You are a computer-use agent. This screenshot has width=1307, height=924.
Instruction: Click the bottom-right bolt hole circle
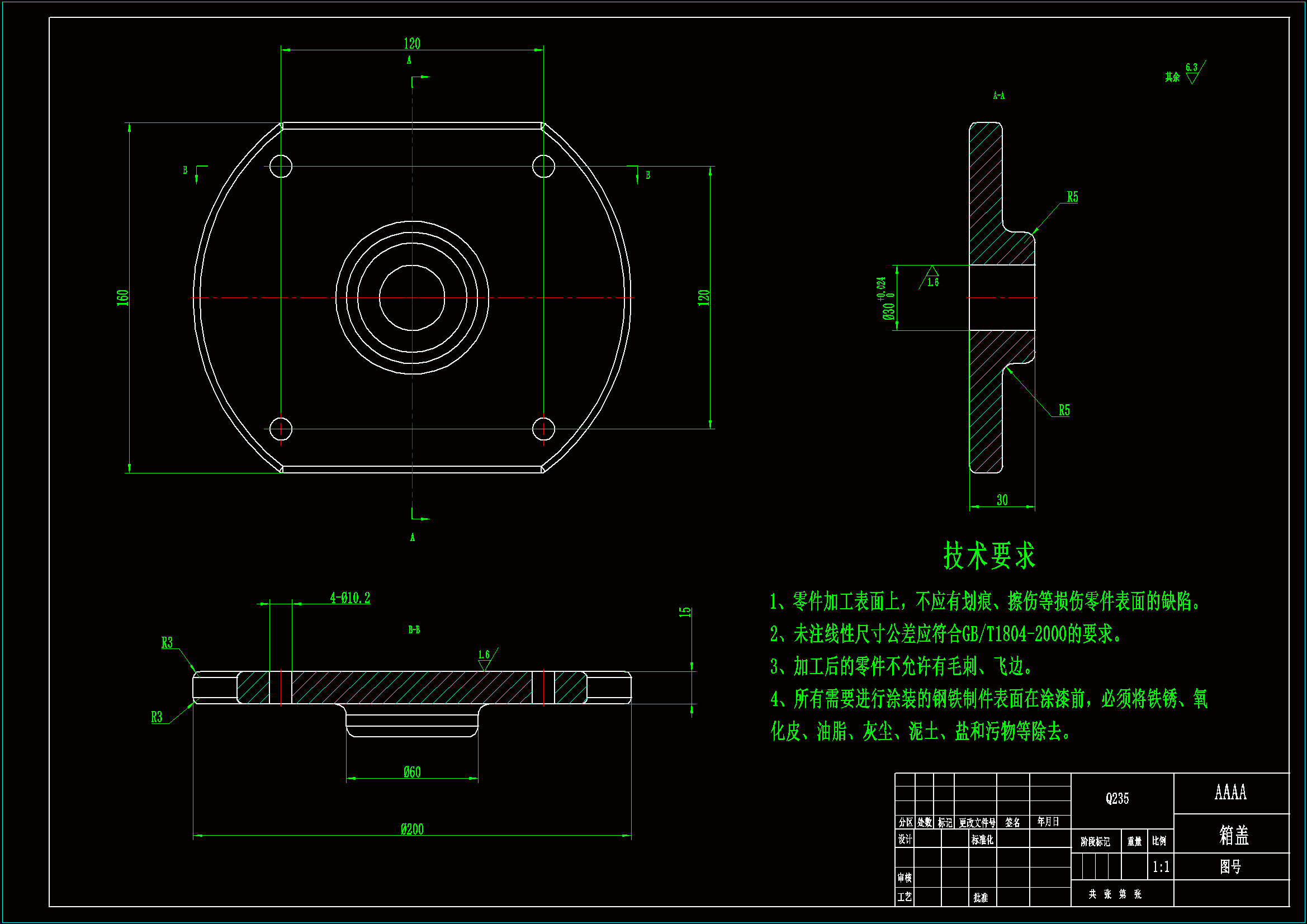point(543,429)
